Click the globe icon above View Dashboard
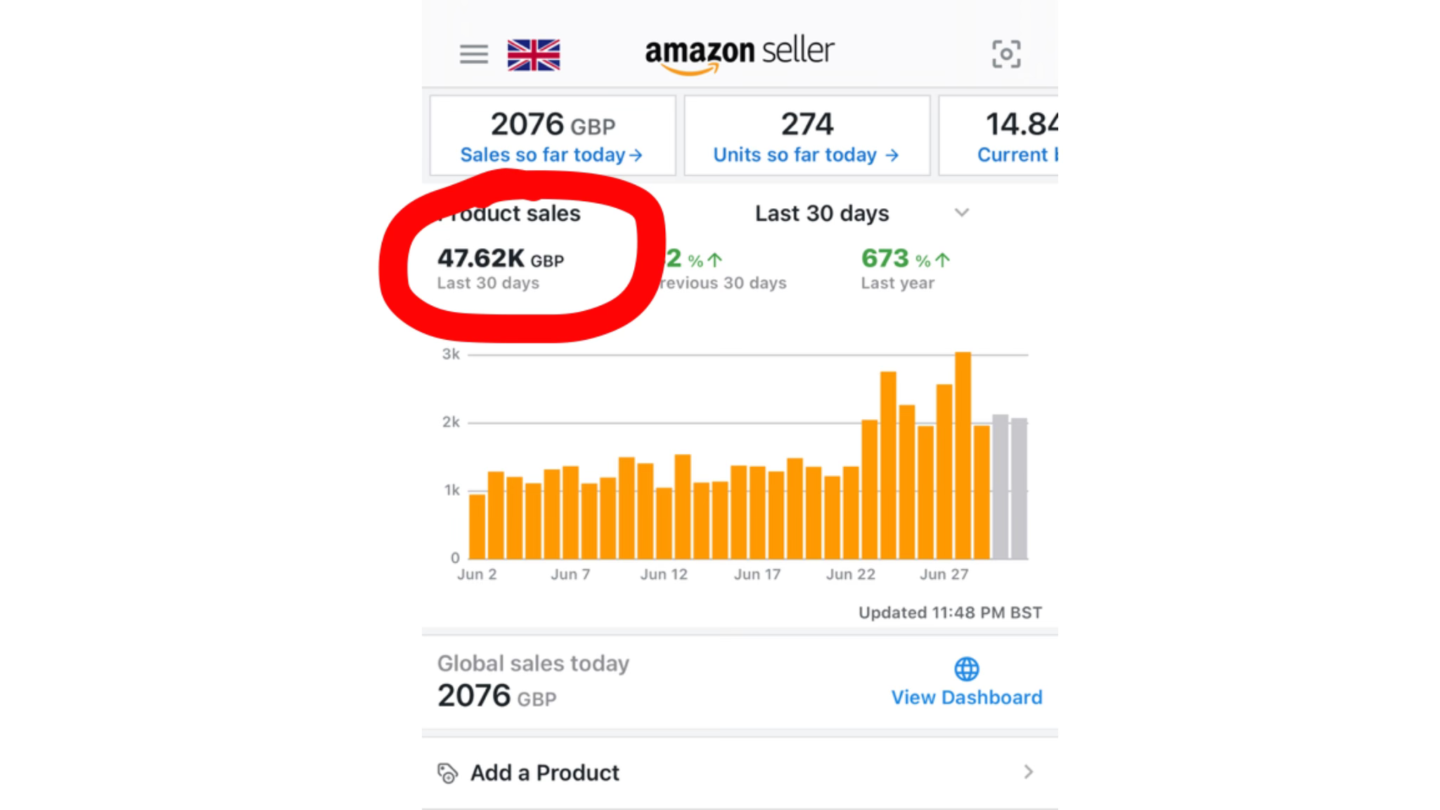The image size is (1440, 810). tap(966, 669)
